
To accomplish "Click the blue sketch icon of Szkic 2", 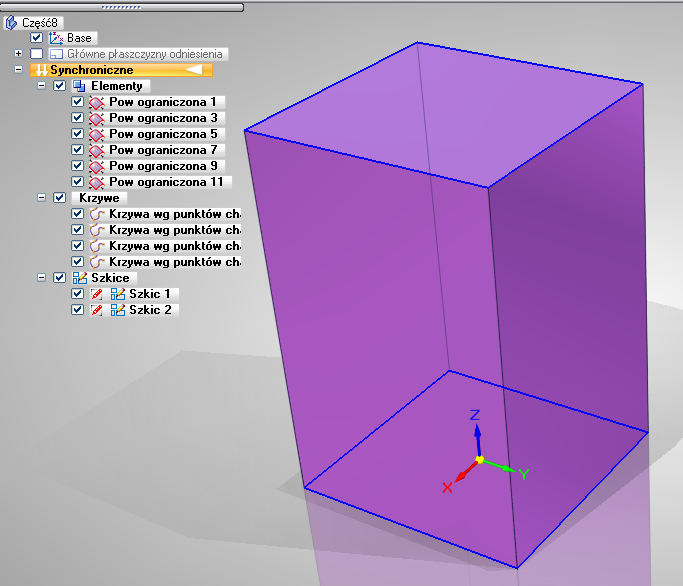I will [118, 310].
